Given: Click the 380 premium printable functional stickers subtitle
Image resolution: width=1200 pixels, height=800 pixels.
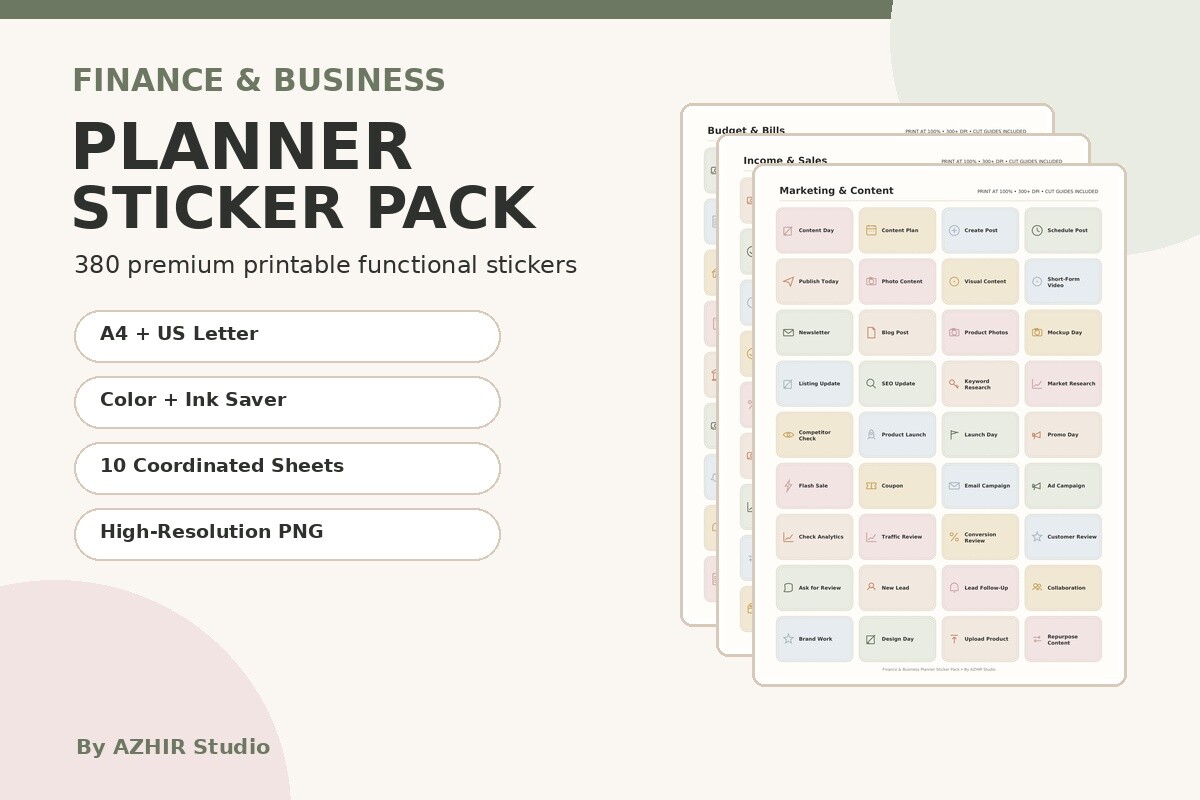Looking at the screenshot, I should click(x=325, y=265).
